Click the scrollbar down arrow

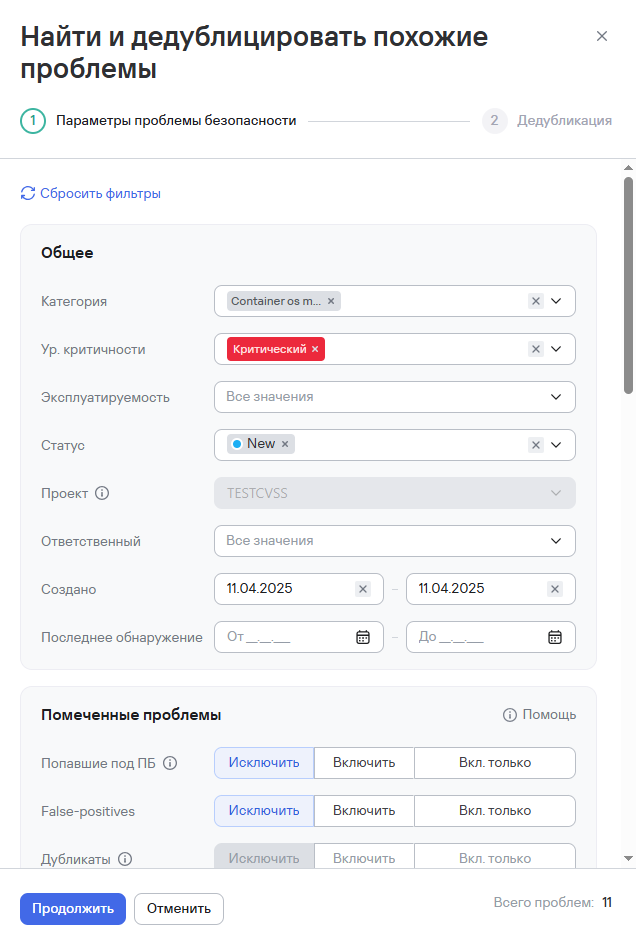click(x=628, y=859)
